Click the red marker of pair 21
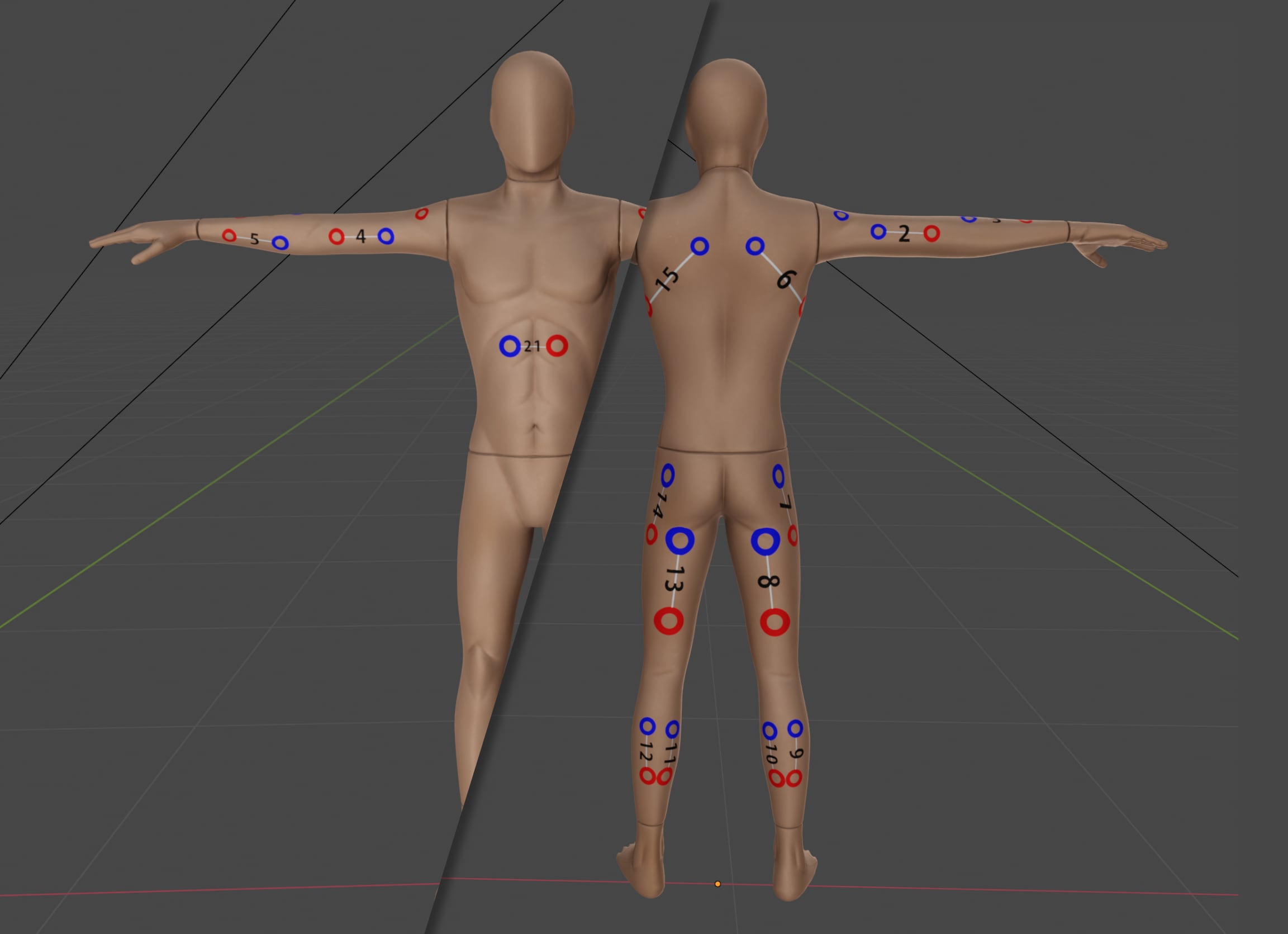The height and width of the screenshot is (934, 1288). pyautogui.click(x=557, y=345)
